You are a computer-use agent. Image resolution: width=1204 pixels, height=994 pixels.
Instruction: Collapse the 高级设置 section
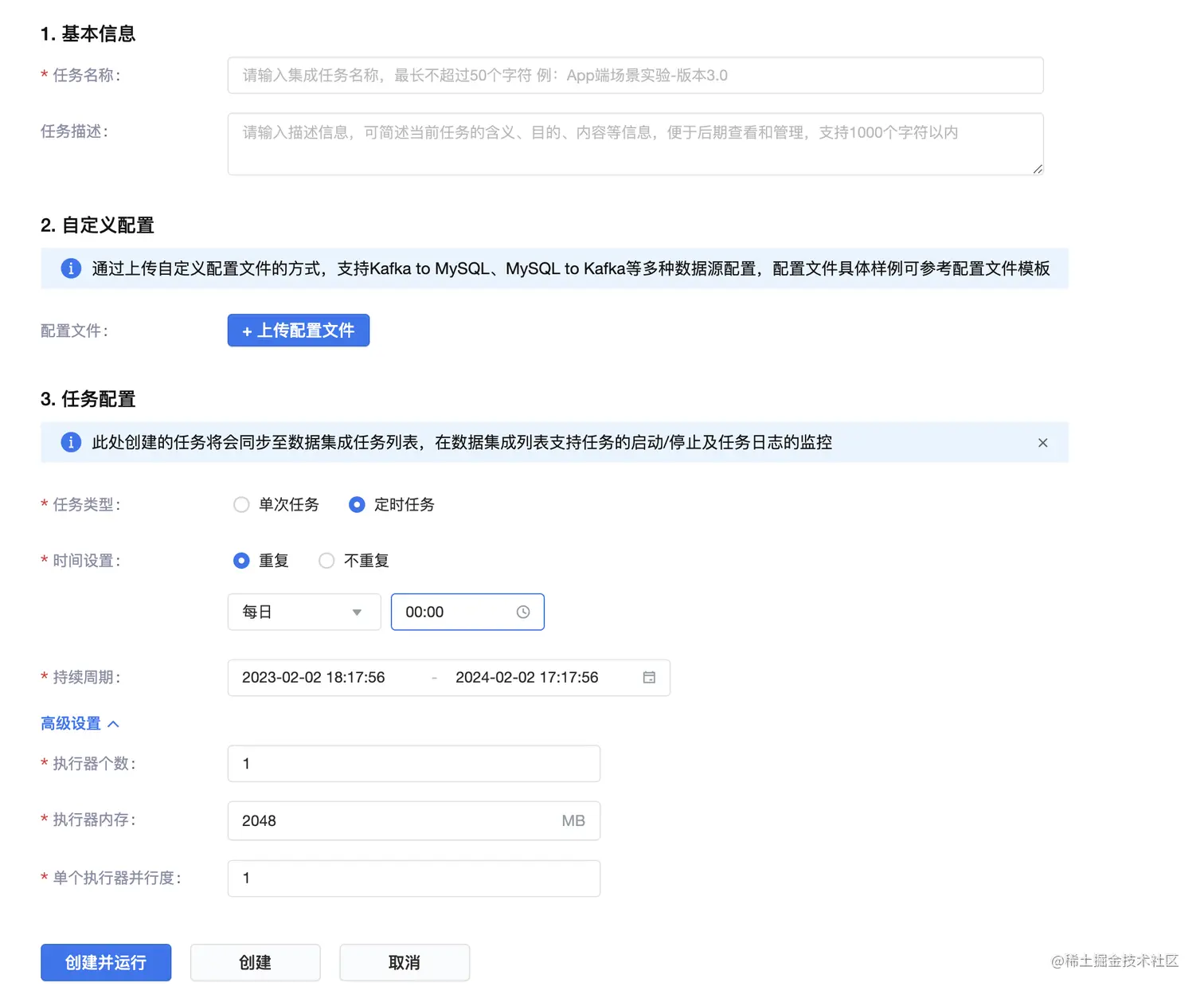[80, 723]
